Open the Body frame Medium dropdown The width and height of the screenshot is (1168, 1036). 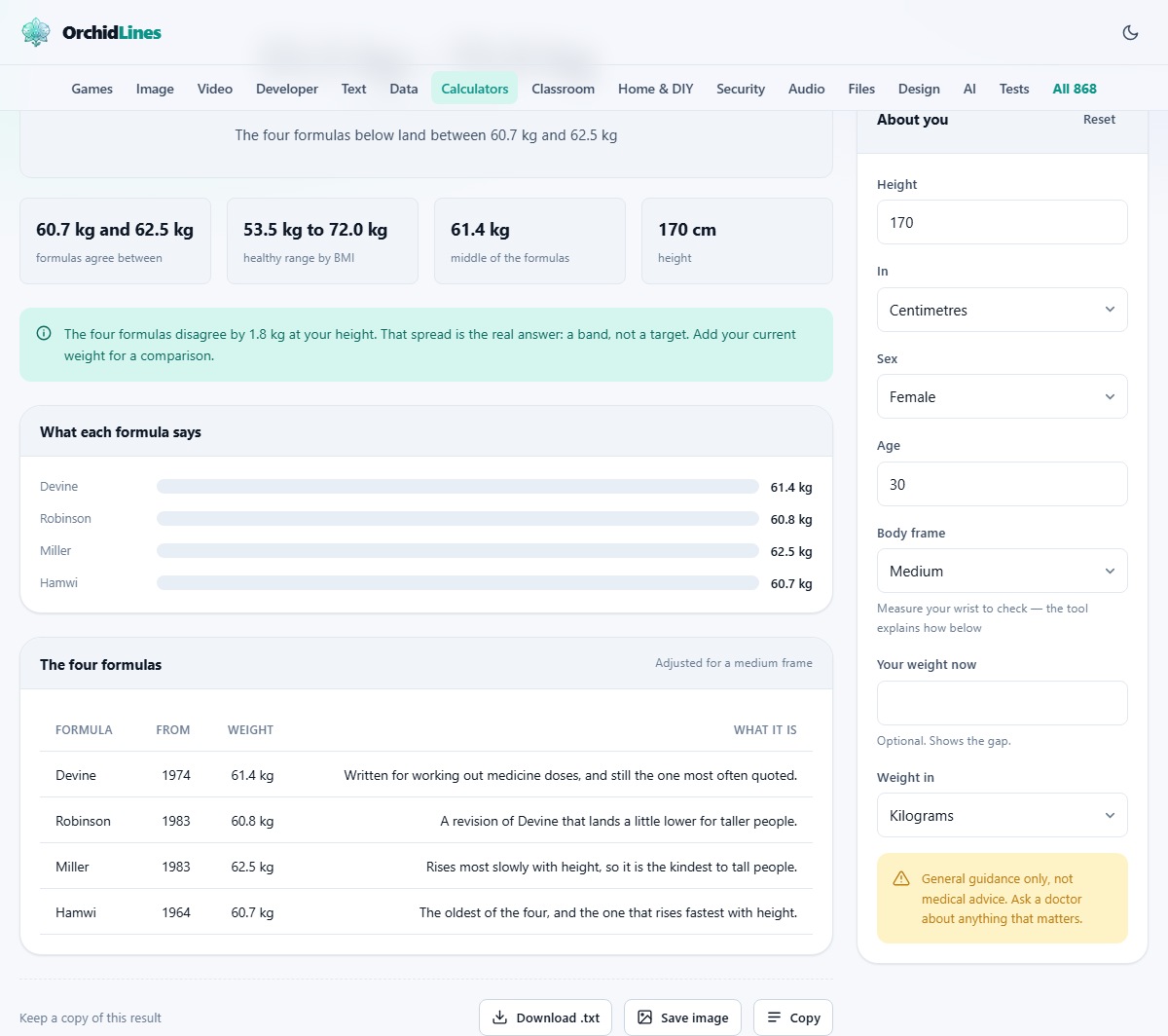[x=1003, y=571]
